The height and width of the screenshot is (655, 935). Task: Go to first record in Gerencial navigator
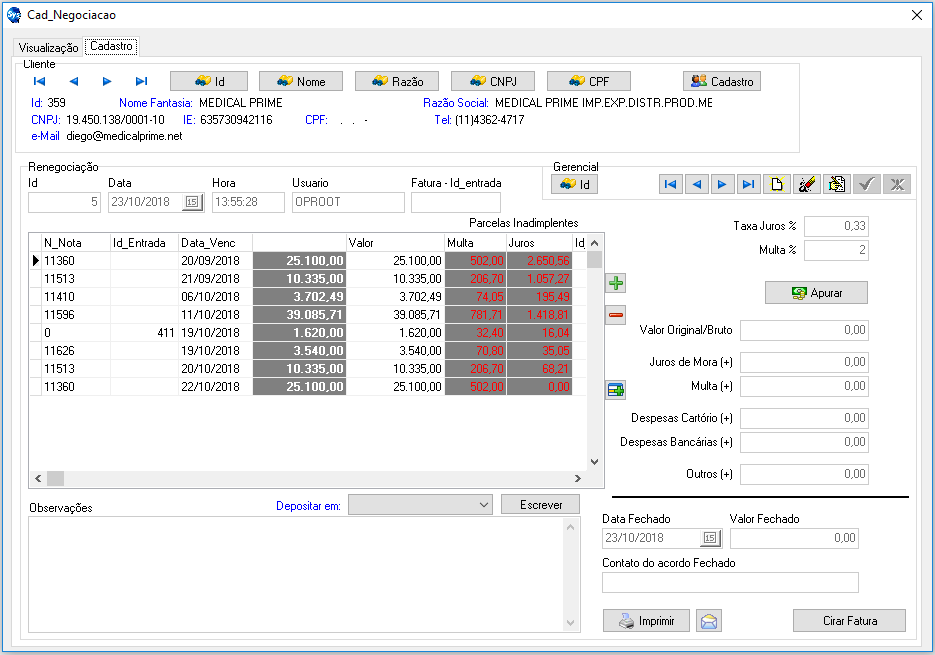(671, 184)
